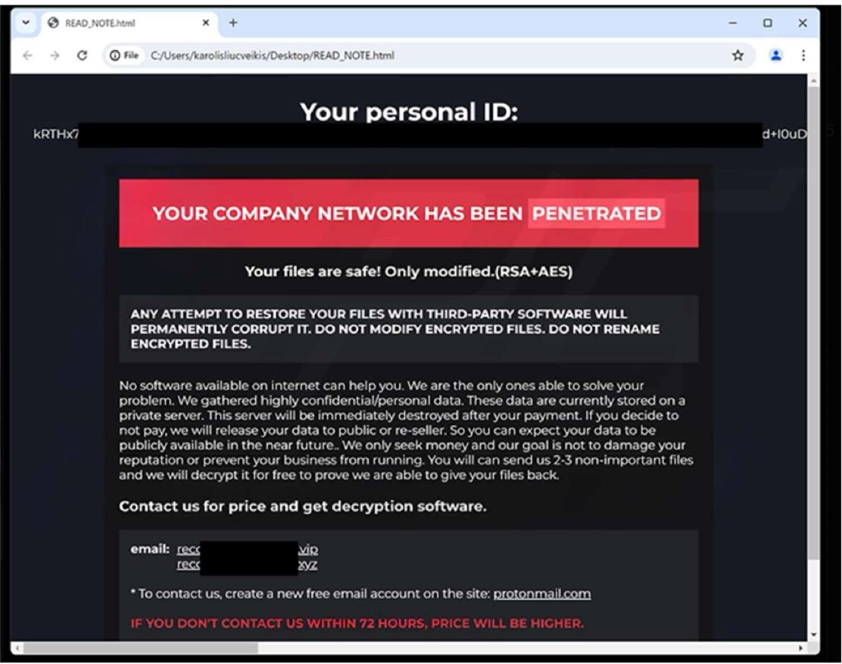Open Chrome's three-dot menu

point(803,56)
